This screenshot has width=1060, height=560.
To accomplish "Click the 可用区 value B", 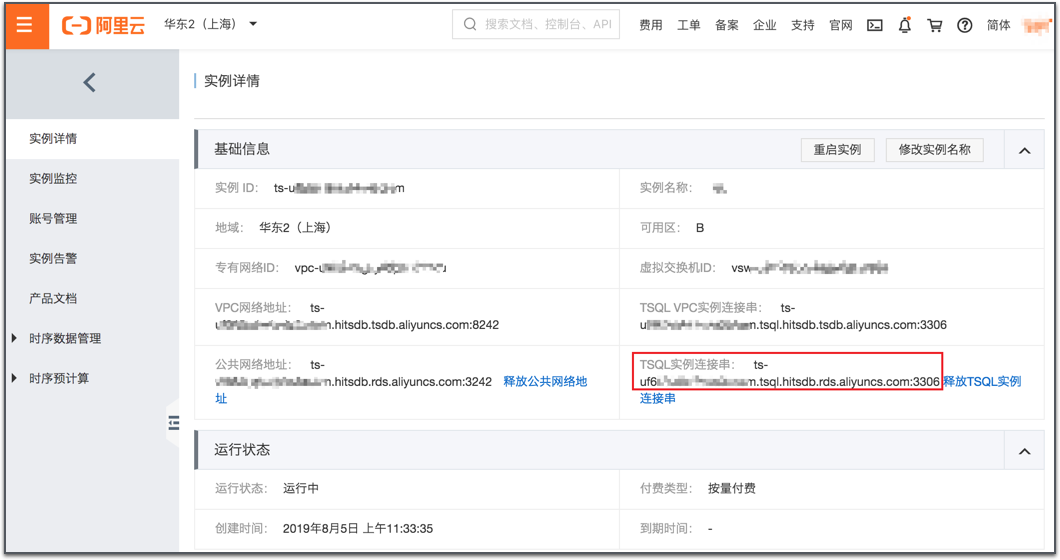I will (700, 228).
